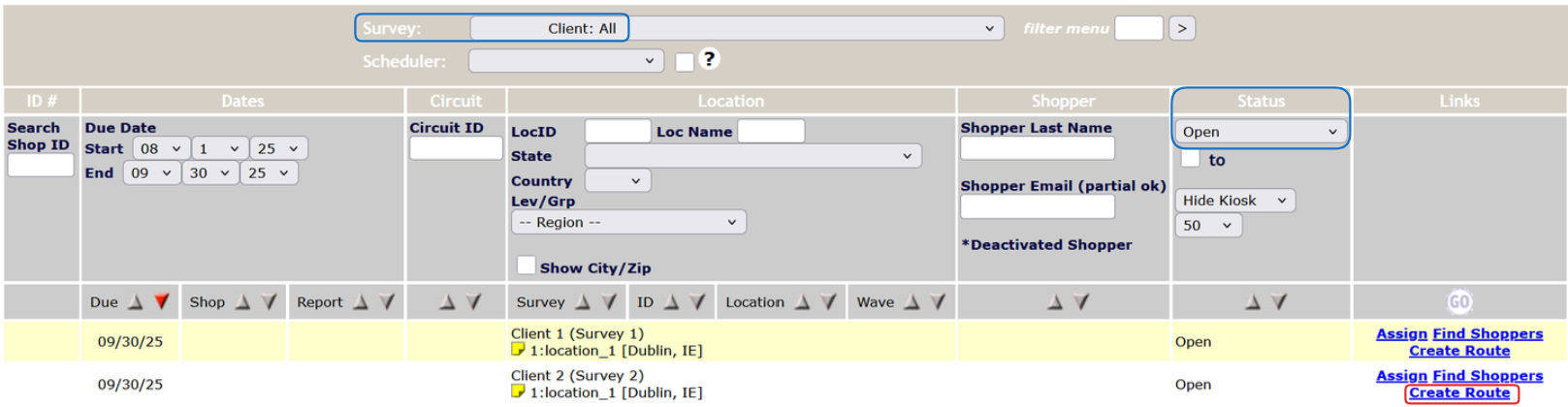1568x407 pixels.
Task: Click the round GO icon
Action: [1459, 302]
